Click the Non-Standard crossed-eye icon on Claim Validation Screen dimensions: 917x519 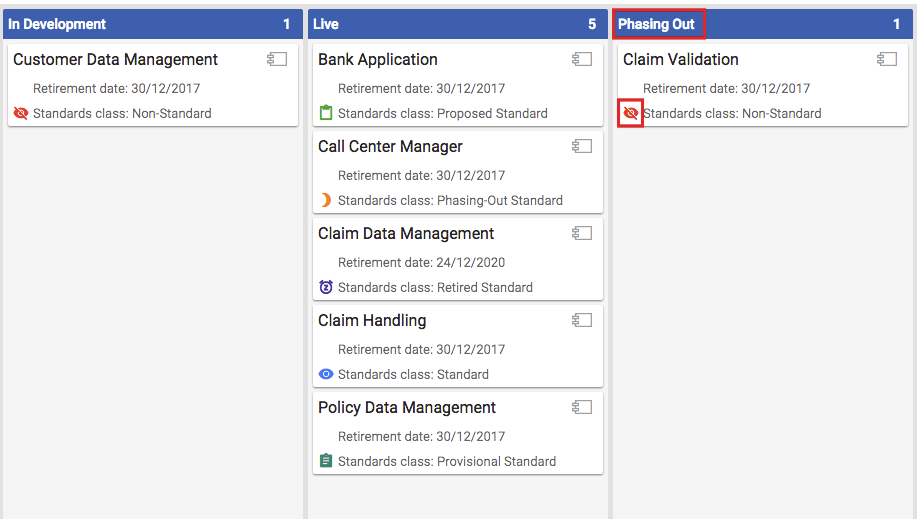pyautogui.click(x=630, y=113)
